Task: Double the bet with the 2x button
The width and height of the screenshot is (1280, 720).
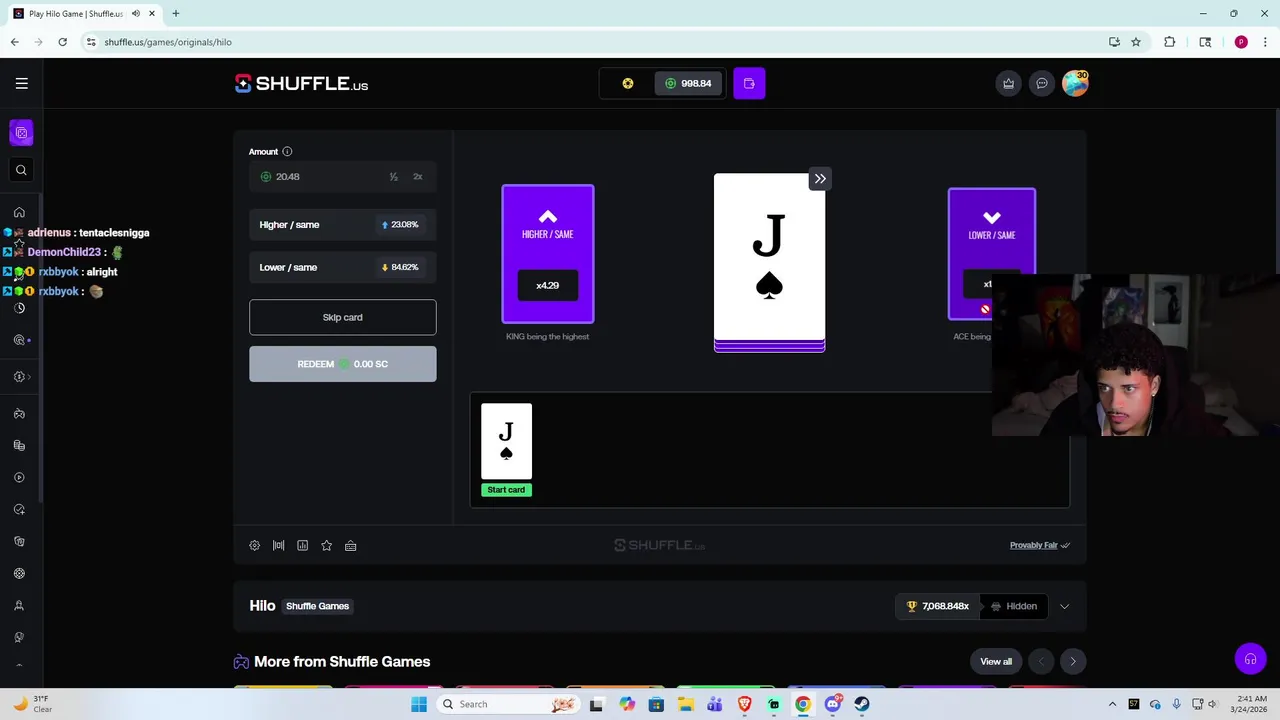Action: click(418, 177)
